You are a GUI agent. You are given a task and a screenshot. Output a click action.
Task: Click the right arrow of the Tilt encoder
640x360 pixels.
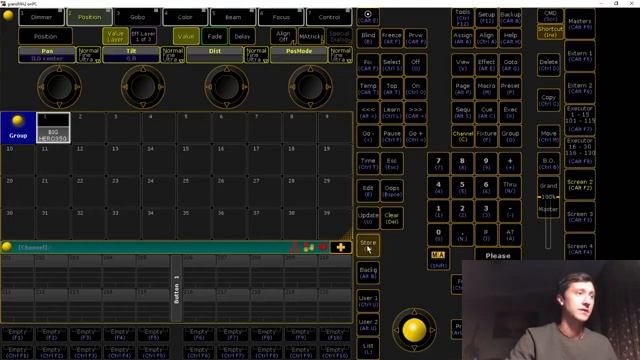click(161, 87)
